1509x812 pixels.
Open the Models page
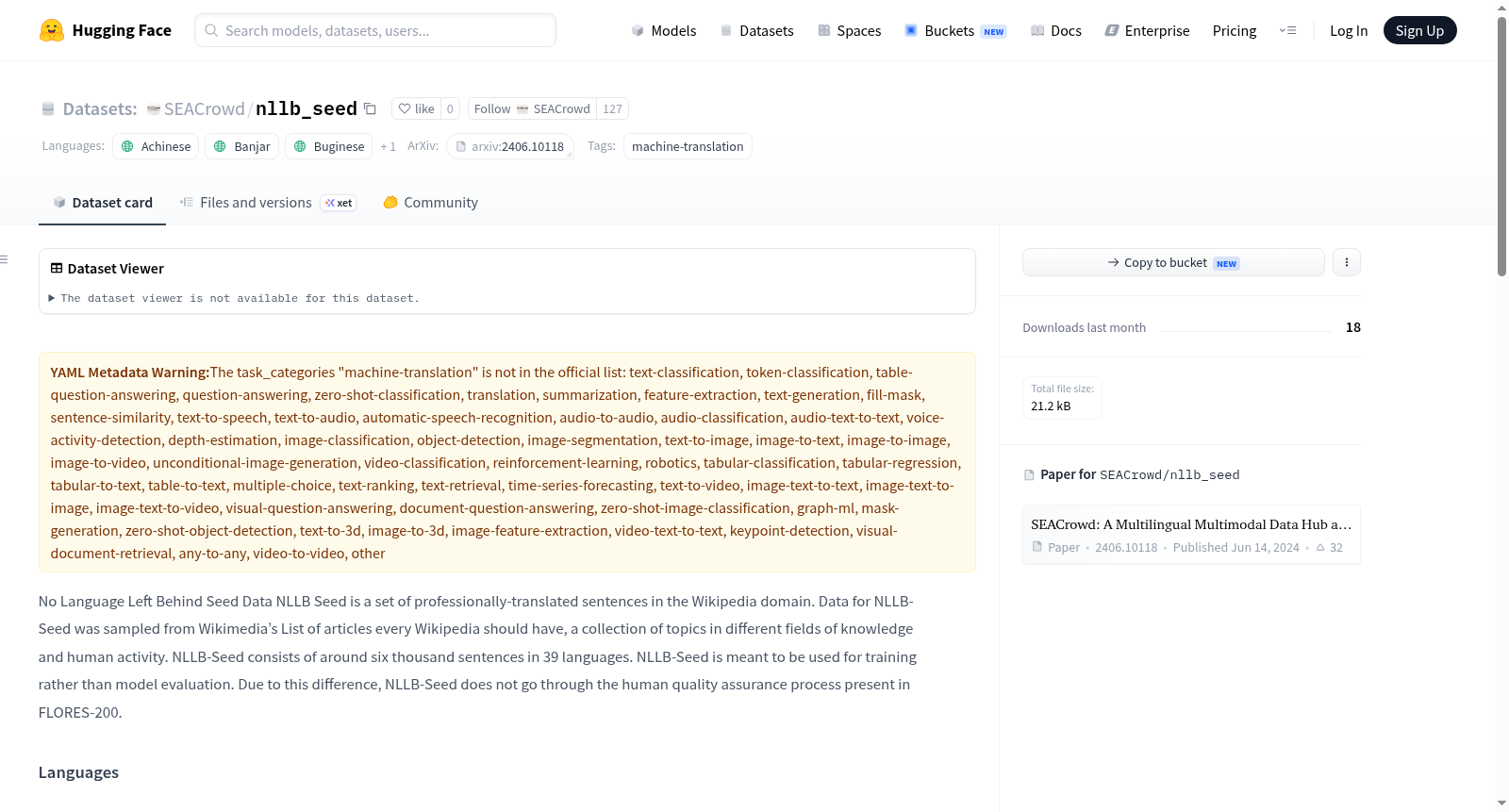point(664,30)
